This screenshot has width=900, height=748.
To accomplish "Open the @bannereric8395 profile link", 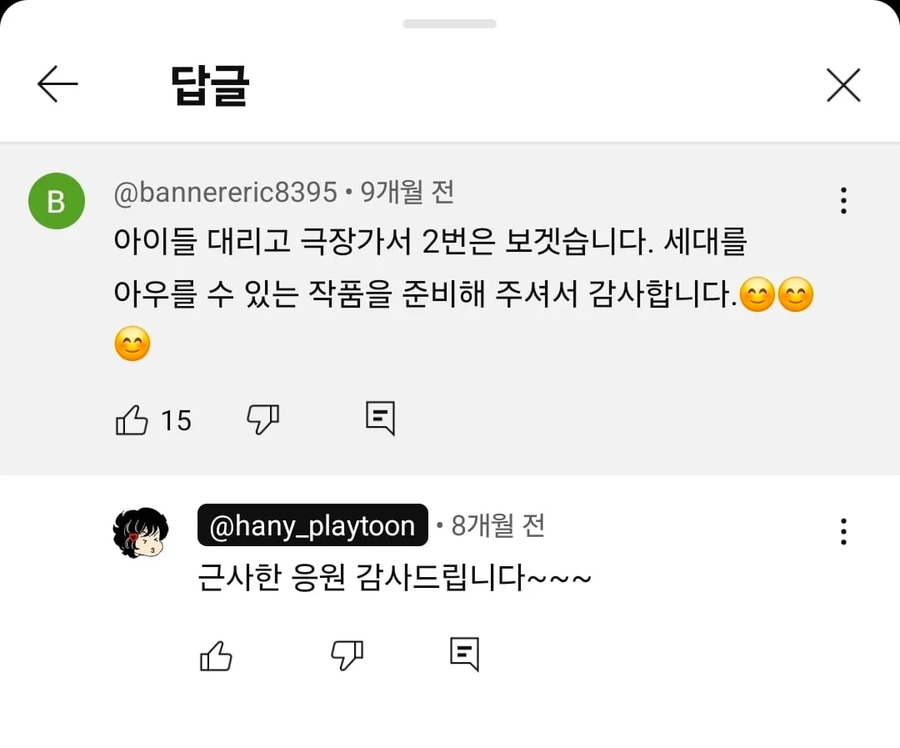I will (225, 192).
